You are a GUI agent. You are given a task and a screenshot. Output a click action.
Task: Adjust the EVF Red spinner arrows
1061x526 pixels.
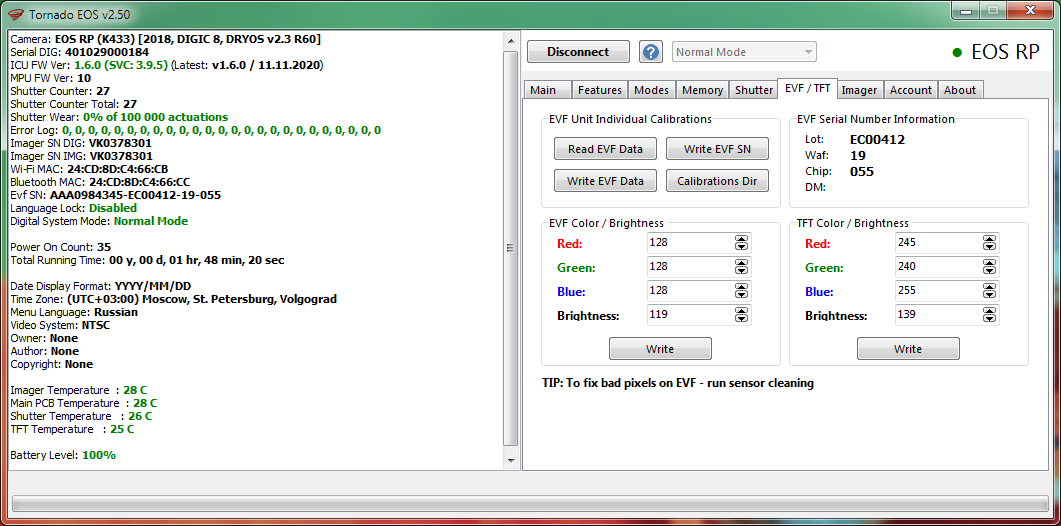tap(742, 243)
